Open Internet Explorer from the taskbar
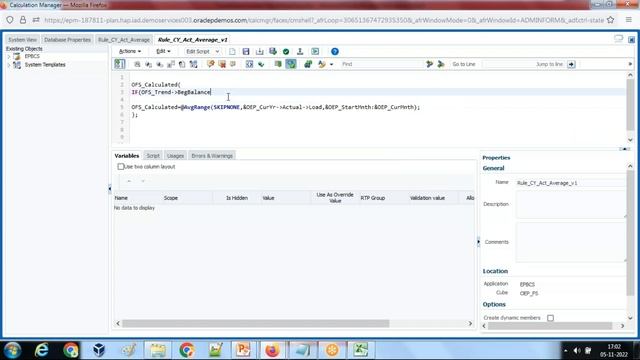Screen dimensions: 640x360 pyautogui.click(x=42, y=350)
